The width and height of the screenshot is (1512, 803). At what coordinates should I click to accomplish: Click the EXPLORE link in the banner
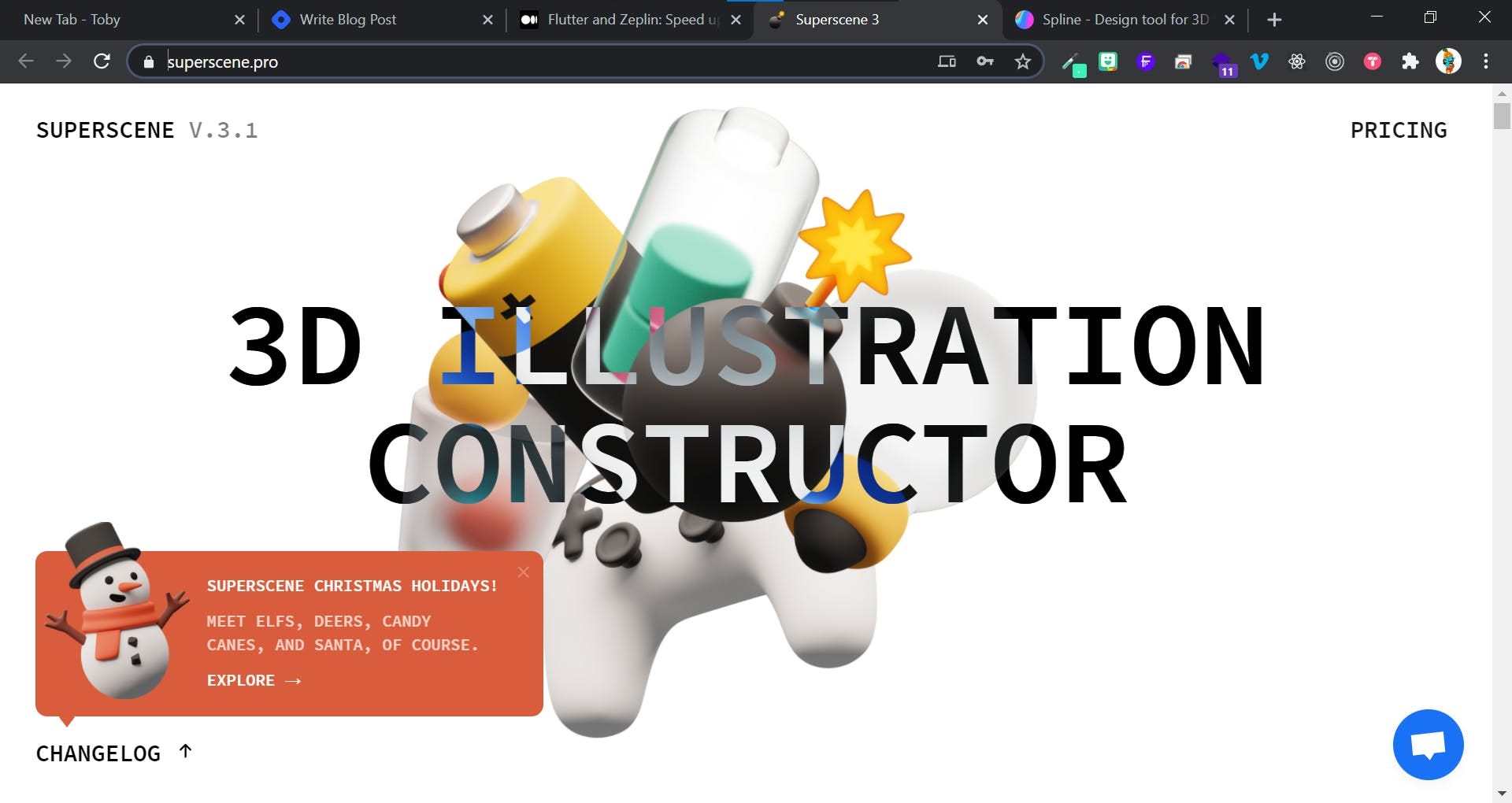254,680
